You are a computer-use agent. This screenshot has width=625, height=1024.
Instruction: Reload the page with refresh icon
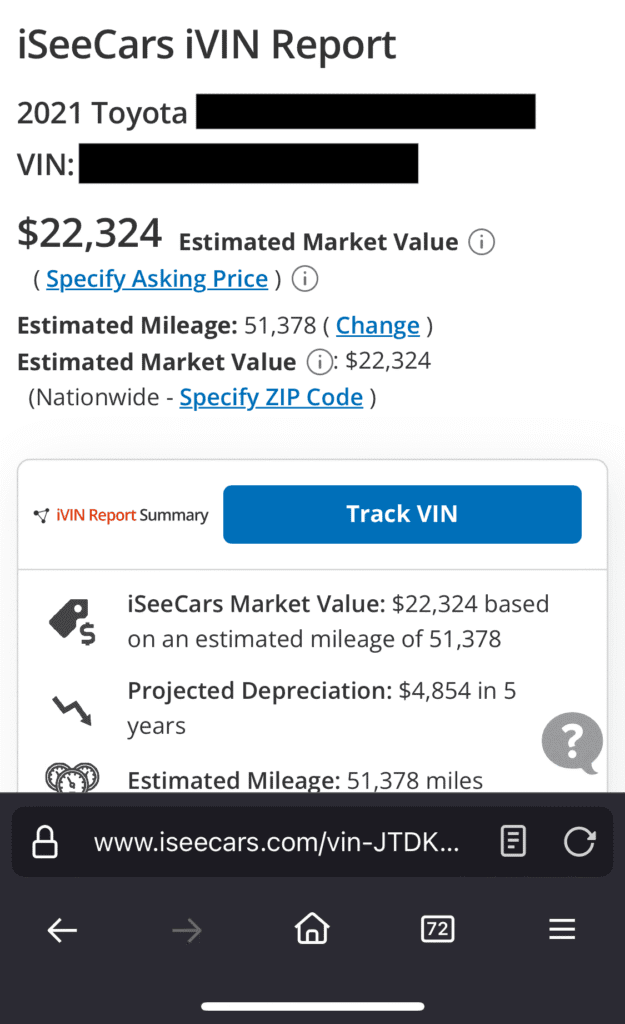coord(579,840)
